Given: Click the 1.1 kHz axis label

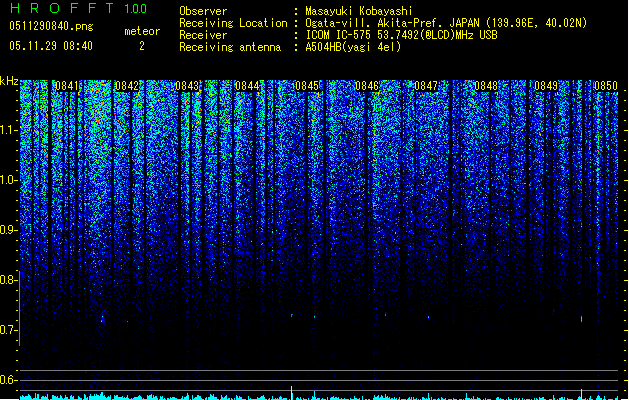Looking at the screenshot, I should point(9,130).
